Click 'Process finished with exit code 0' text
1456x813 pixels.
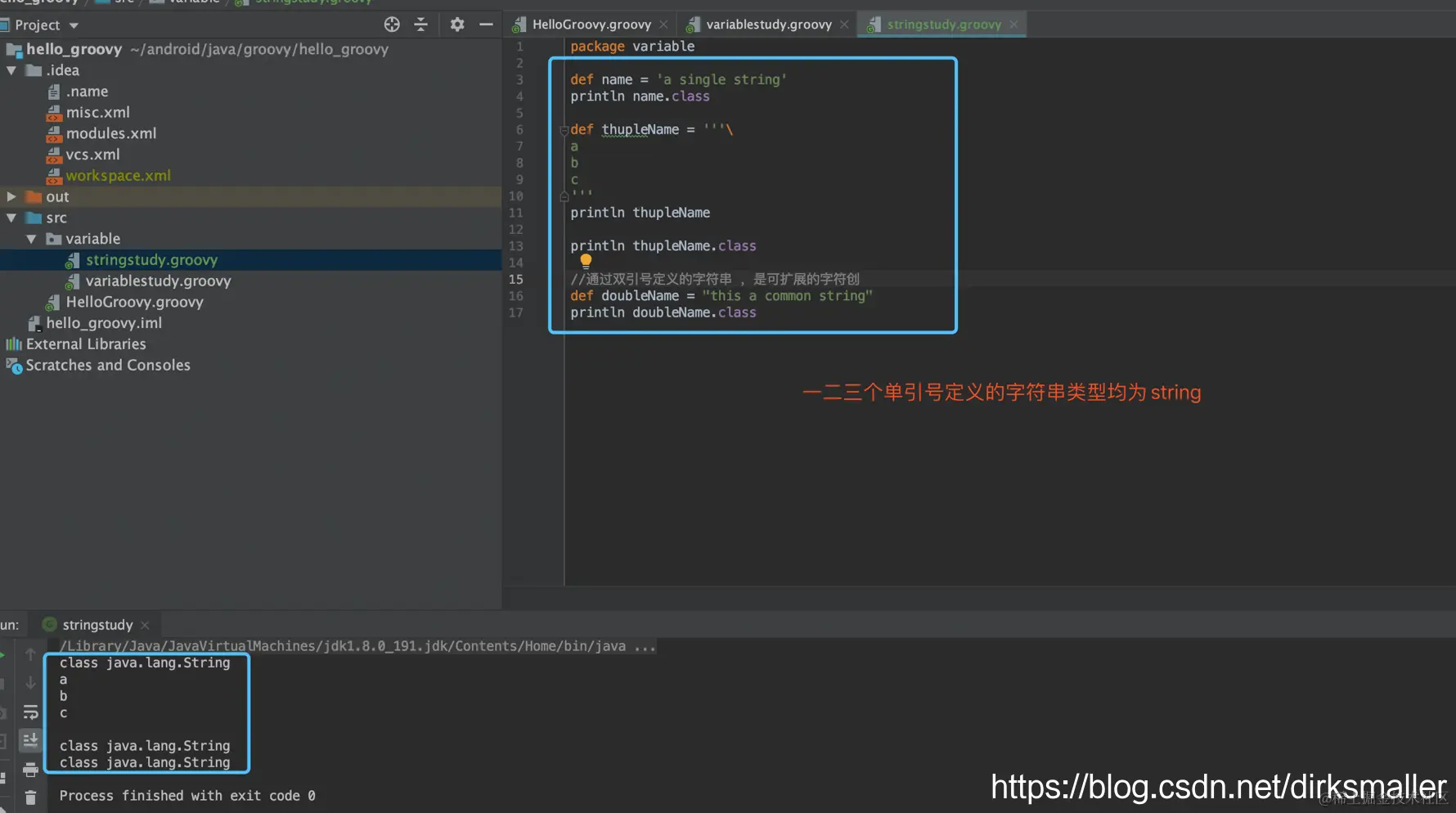pyautogui.click(x=187, y=796)
